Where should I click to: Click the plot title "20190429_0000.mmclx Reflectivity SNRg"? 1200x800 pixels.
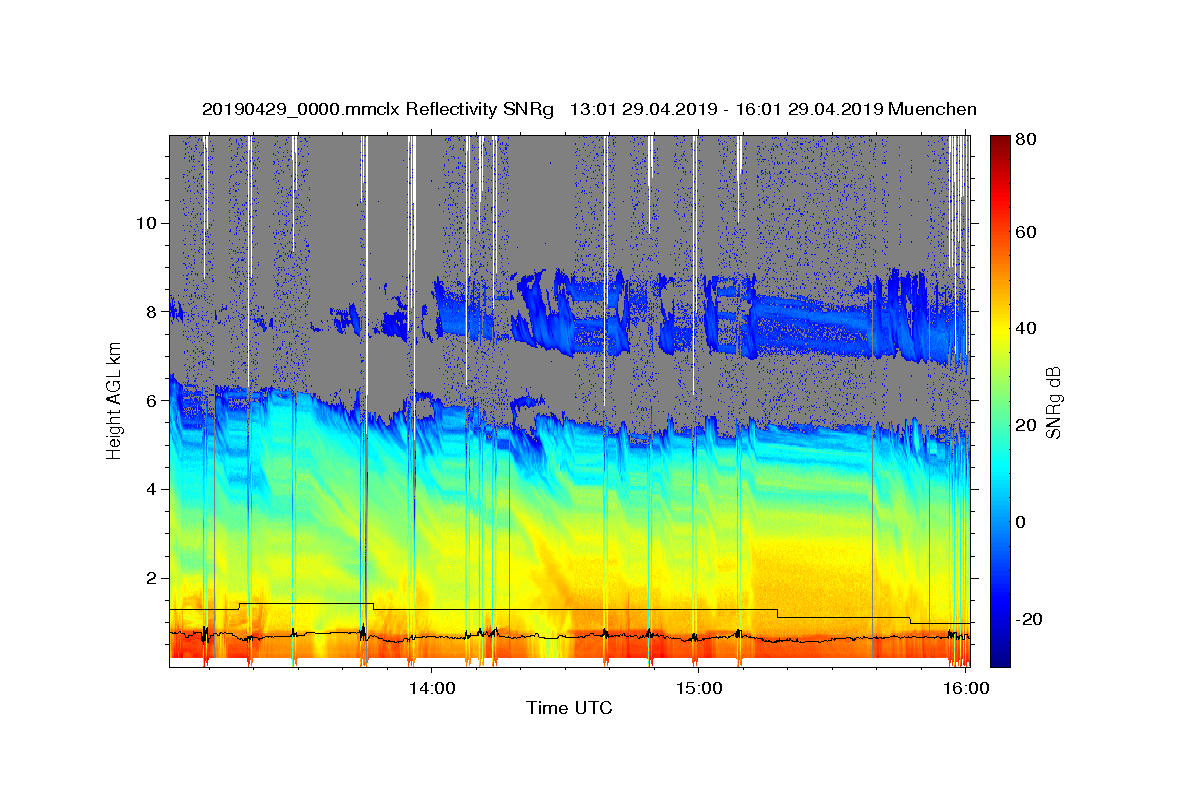377,109
